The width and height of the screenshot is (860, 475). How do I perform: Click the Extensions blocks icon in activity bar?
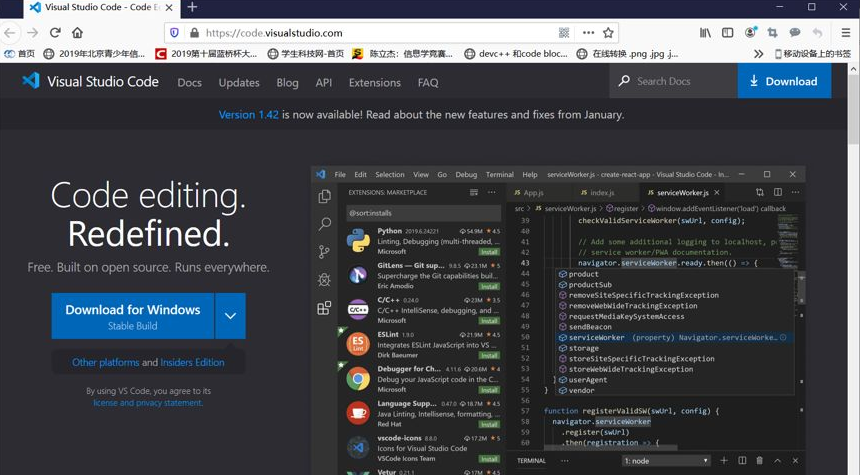pos(324,308)
